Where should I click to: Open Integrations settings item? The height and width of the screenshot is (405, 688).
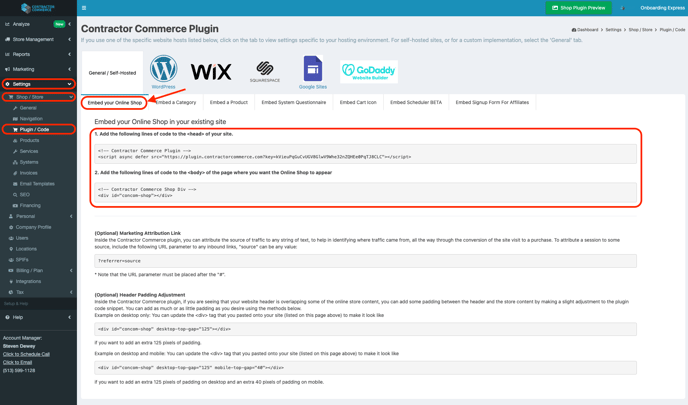(x=29, y=281)
